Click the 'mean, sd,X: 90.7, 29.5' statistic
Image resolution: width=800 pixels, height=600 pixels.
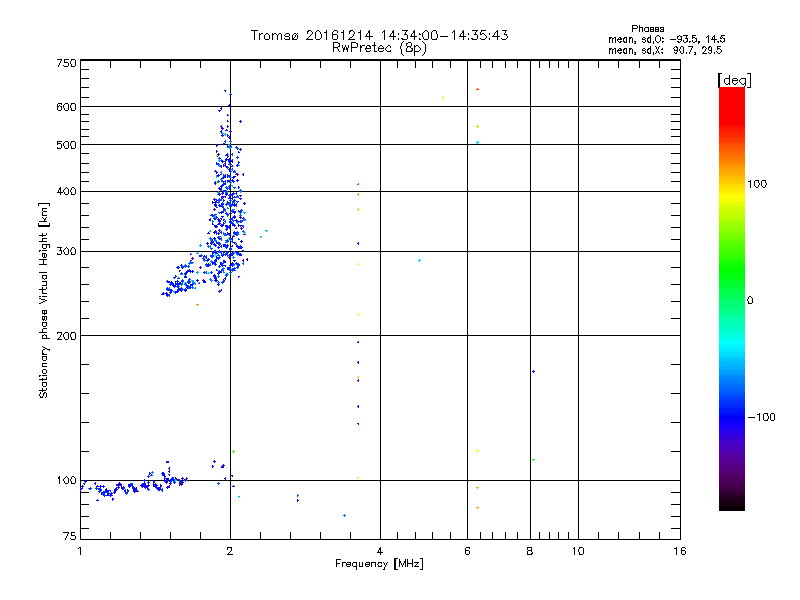click(x=665, y=50)
